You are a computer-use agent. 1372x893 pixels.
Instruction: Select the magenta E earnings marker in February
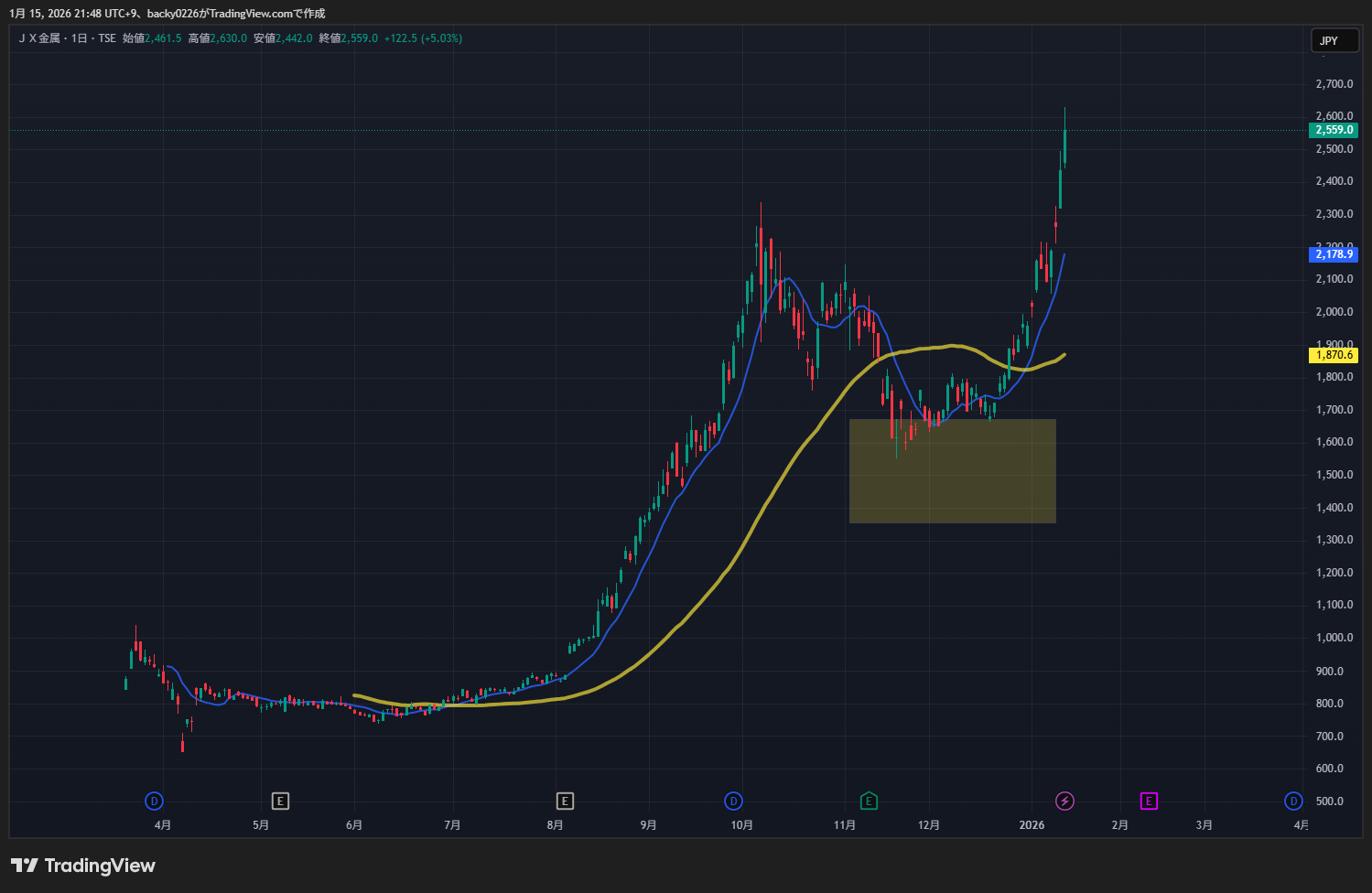click(1149, 802)
